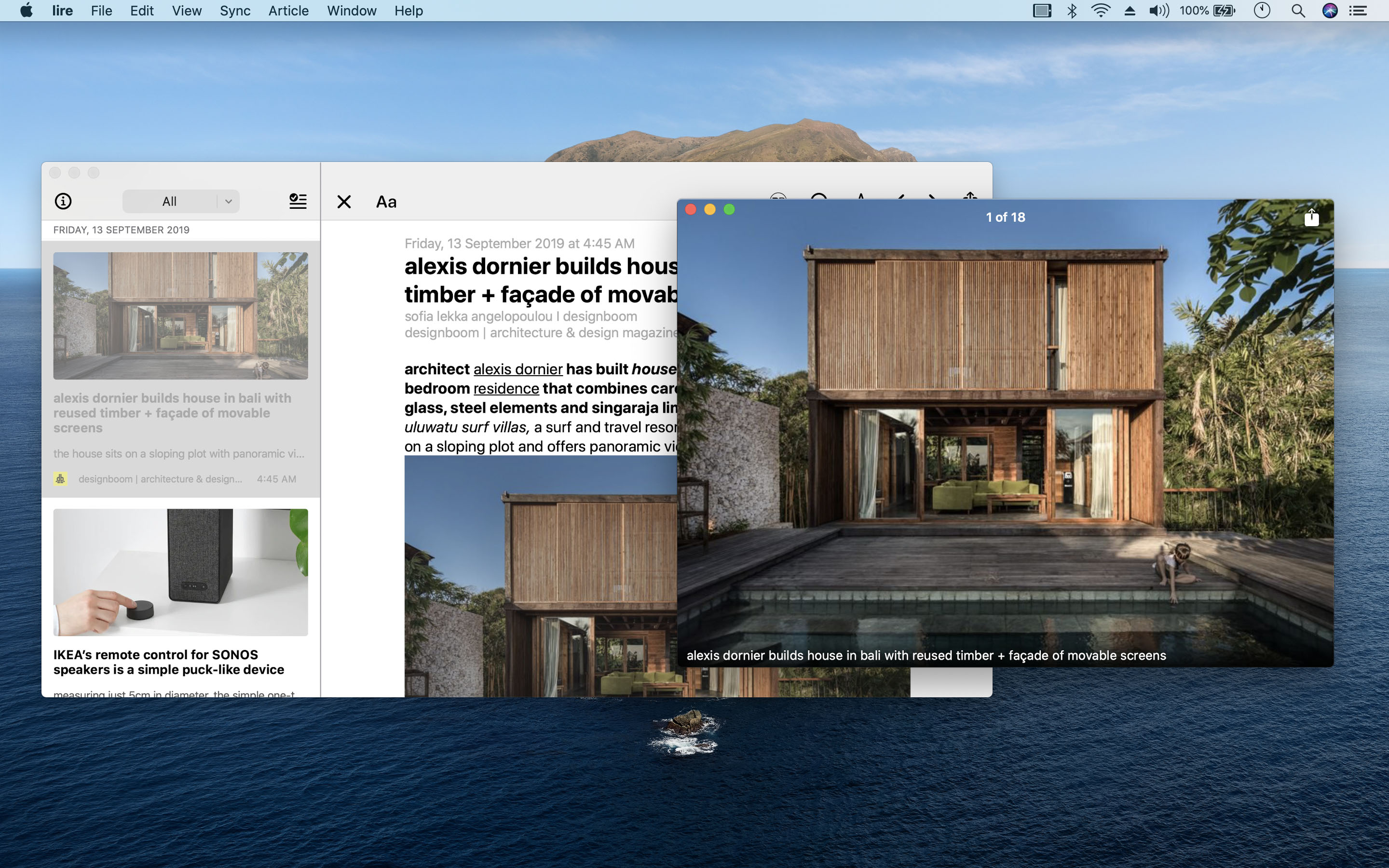This screenshot has height=868, width=1389.
Task: Open the lire application menu
Action: 62,10
